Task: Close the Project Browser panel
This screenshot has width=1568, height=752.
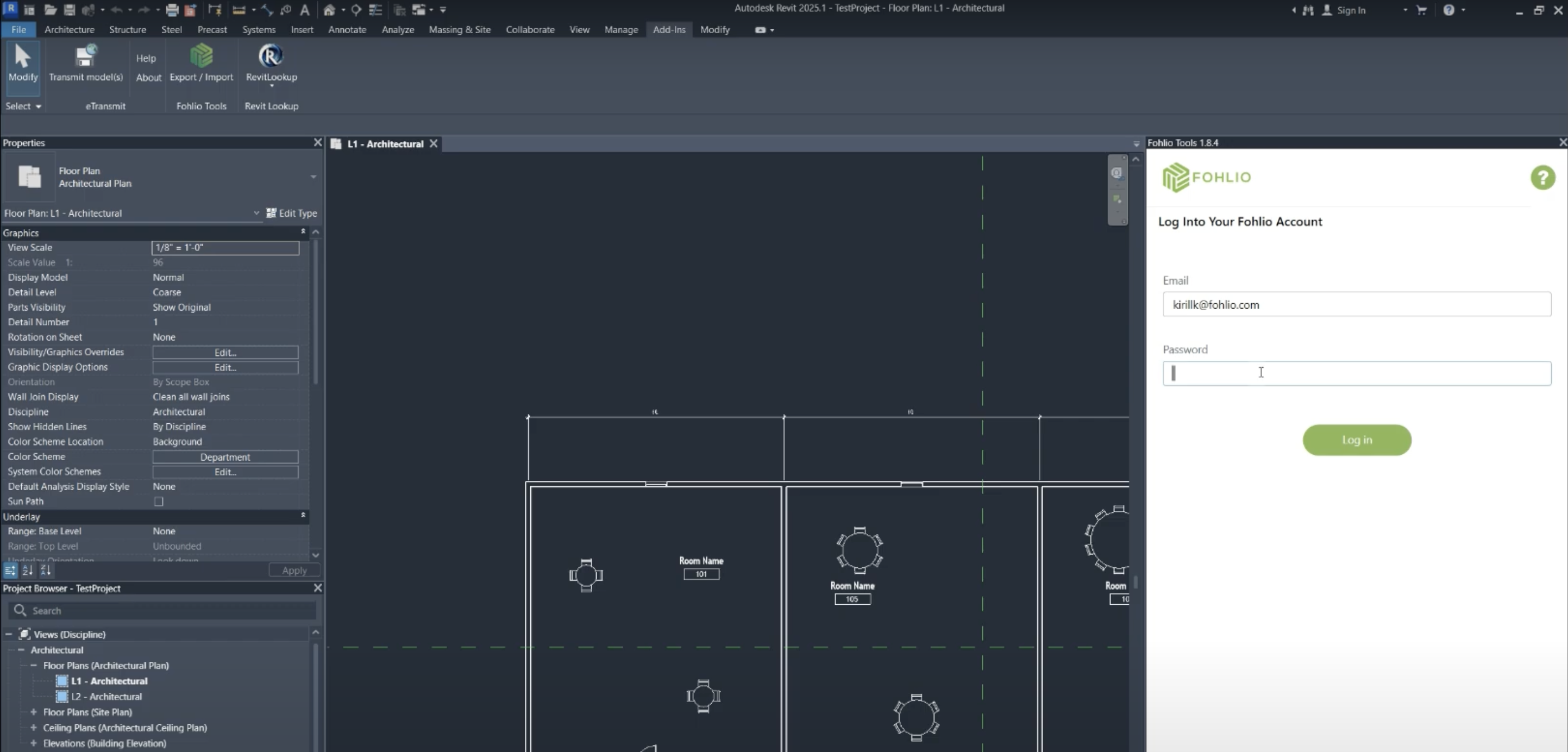Action: point(318,588)
